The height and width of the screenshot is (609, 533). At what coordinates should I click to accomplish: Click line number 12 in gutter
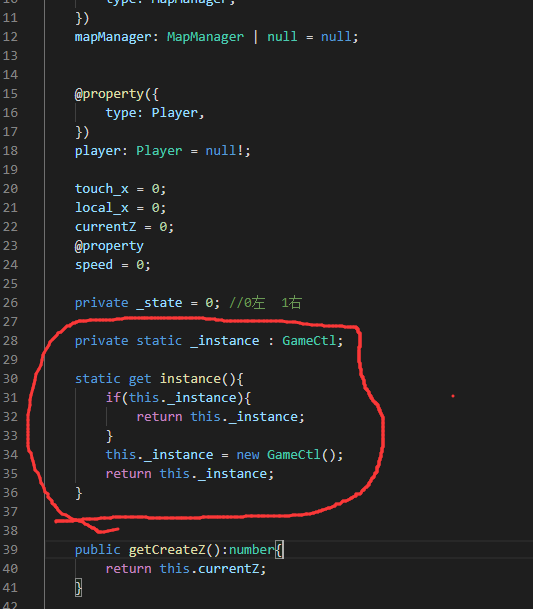coord(10,37)
